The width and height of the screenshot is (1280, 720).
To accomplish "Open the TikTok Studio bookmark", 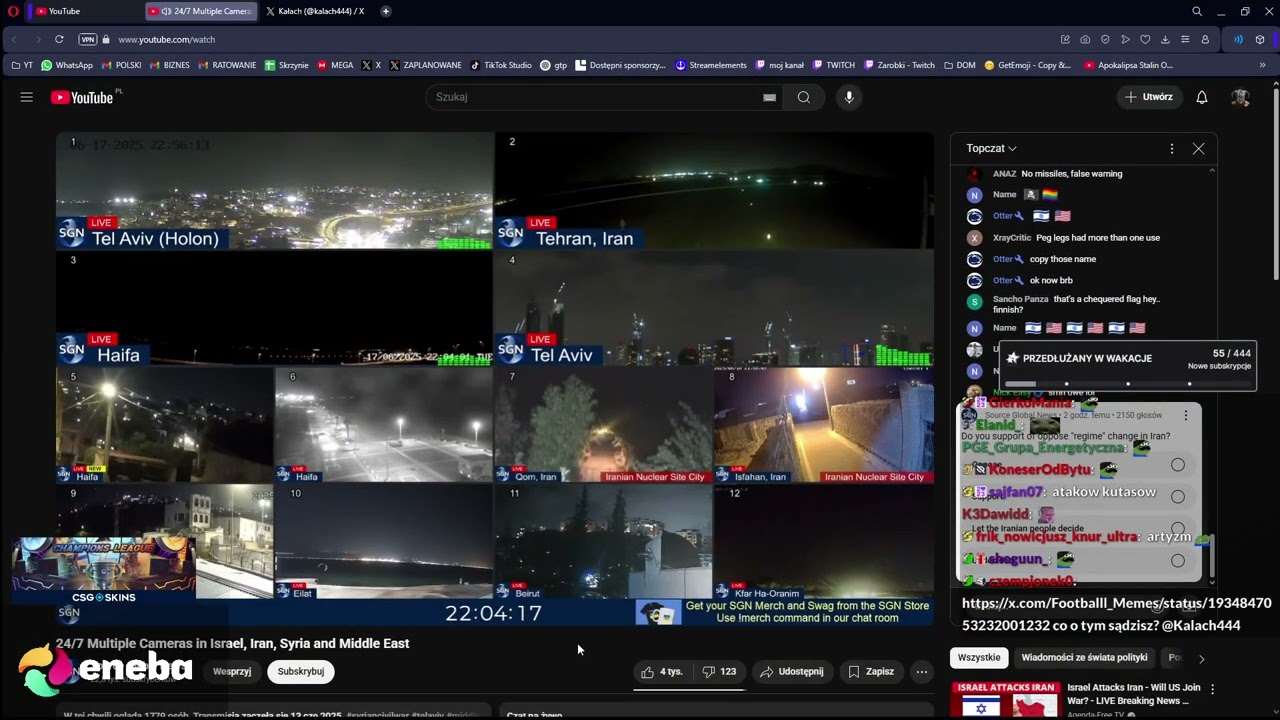I will 501,65.
